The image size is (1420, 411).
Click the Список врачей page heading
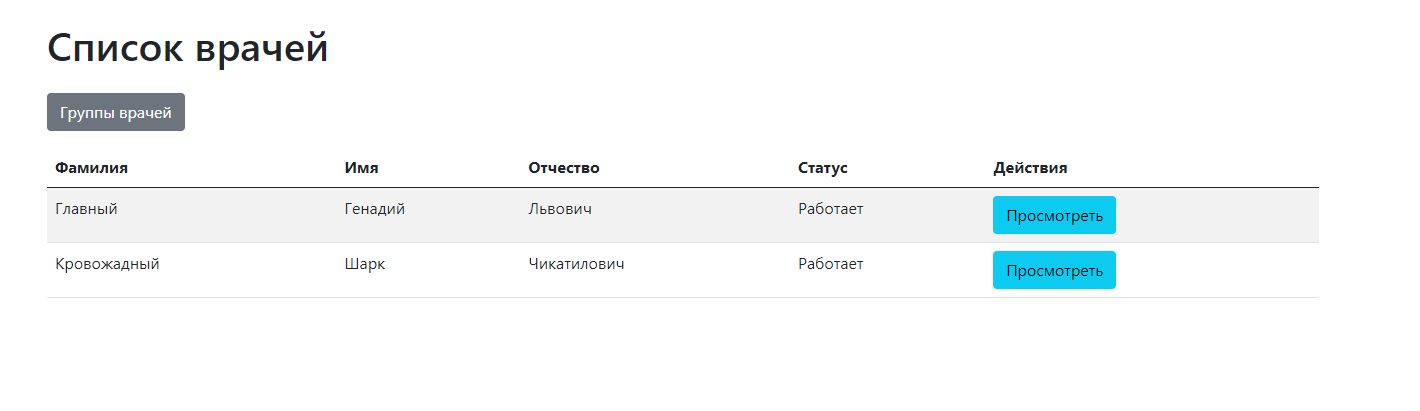tap(188, 48)
